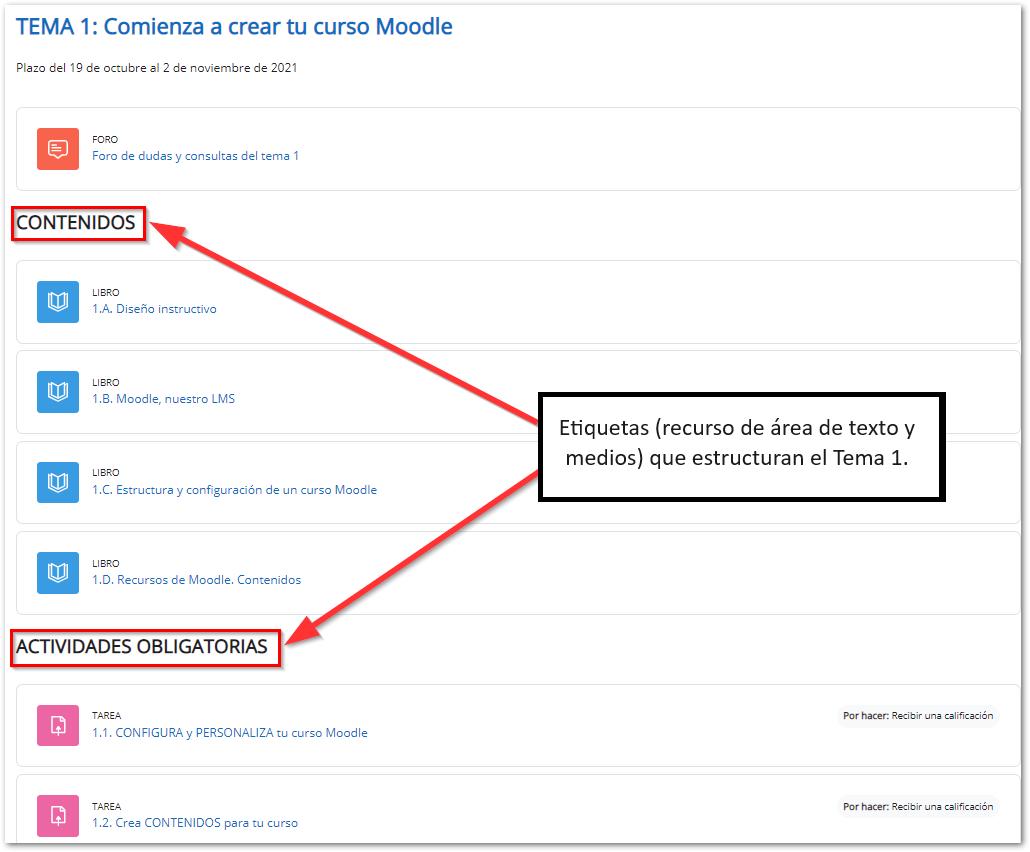Open the book 1.A. Diseño instructivo
This screenshot has width=1030, height=852.
tap(154, 309)
